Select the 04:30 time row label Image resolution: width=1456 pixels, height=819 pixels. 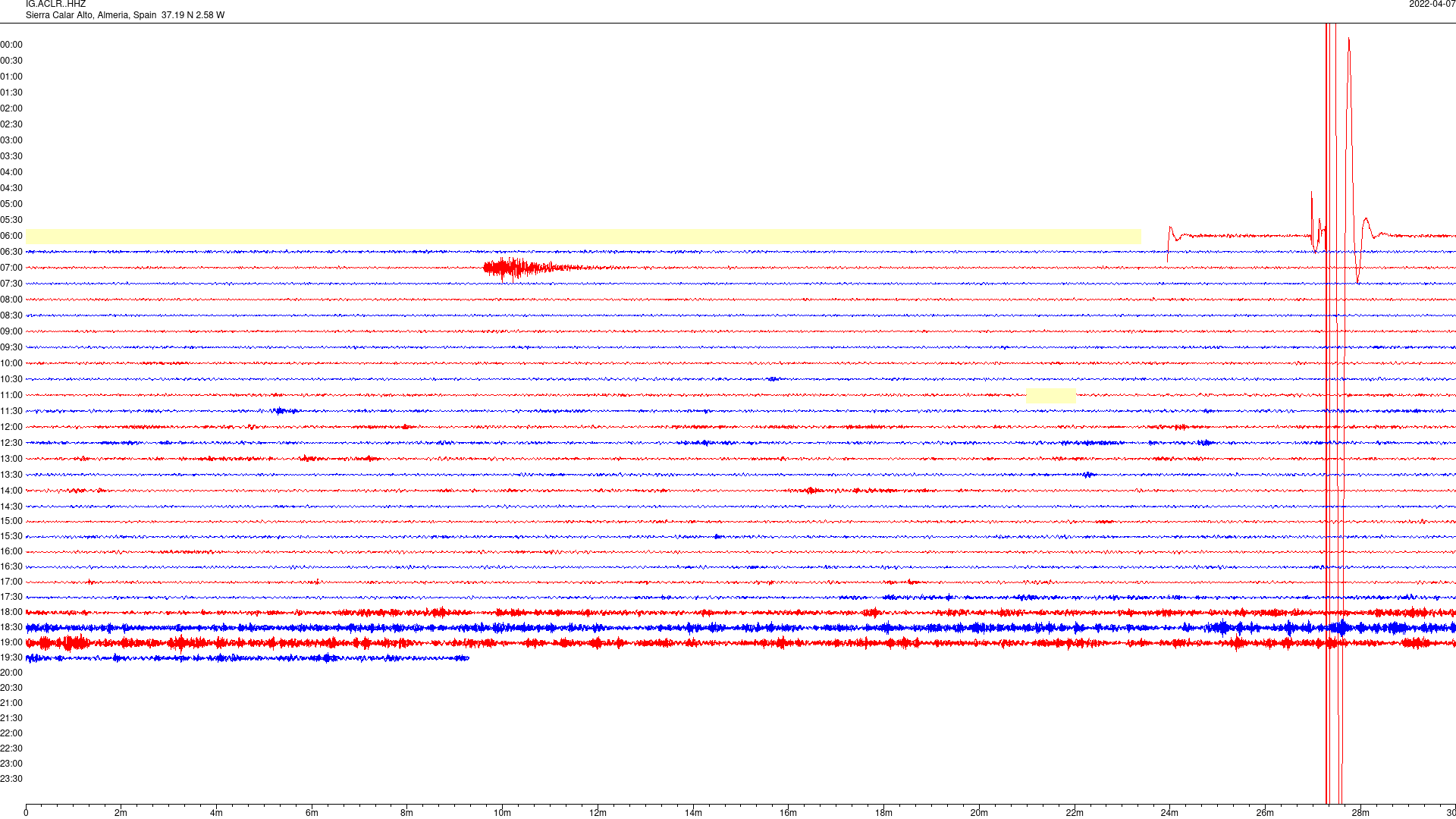coord(11,188)
